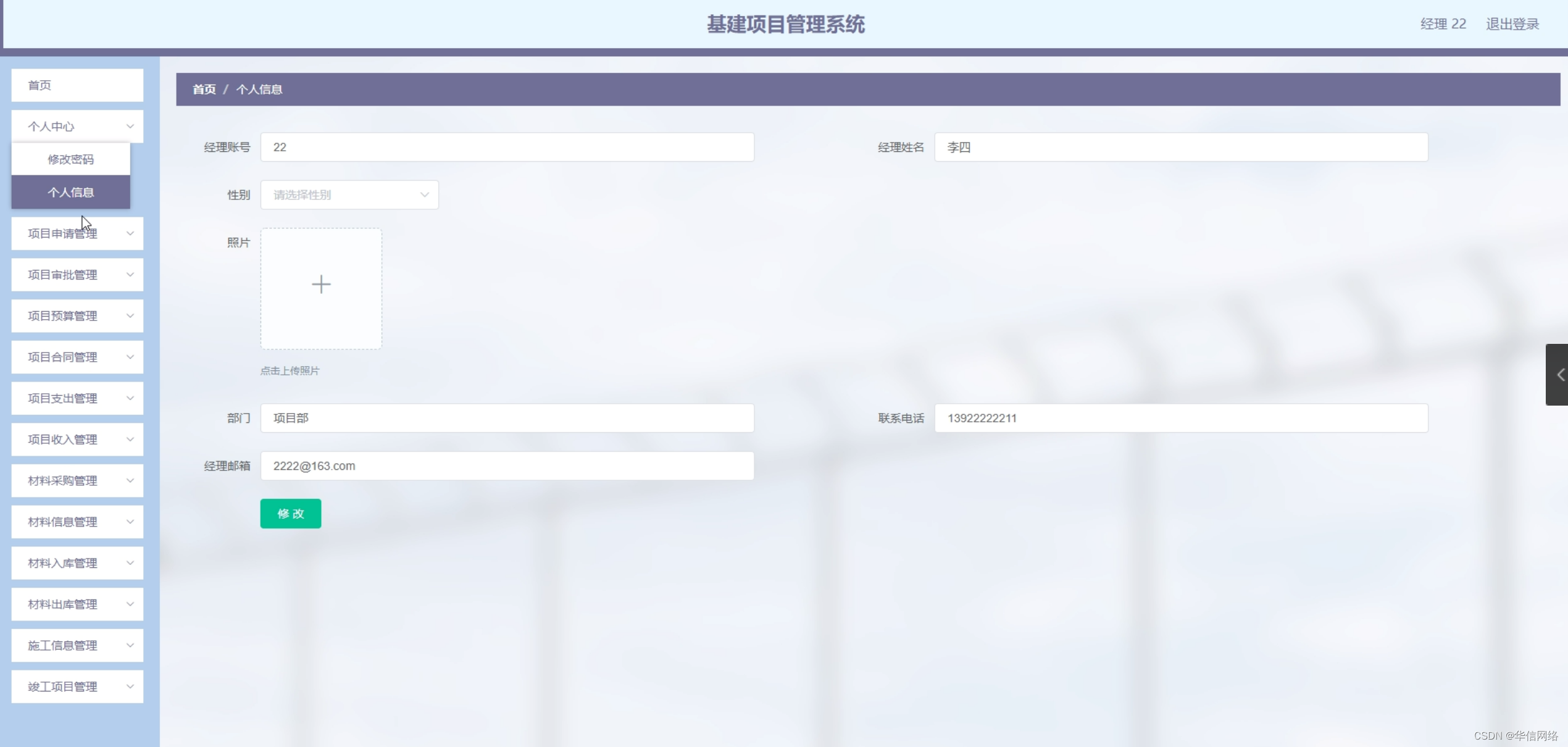Collapse the 个人中心 submenu

(77, 126)
